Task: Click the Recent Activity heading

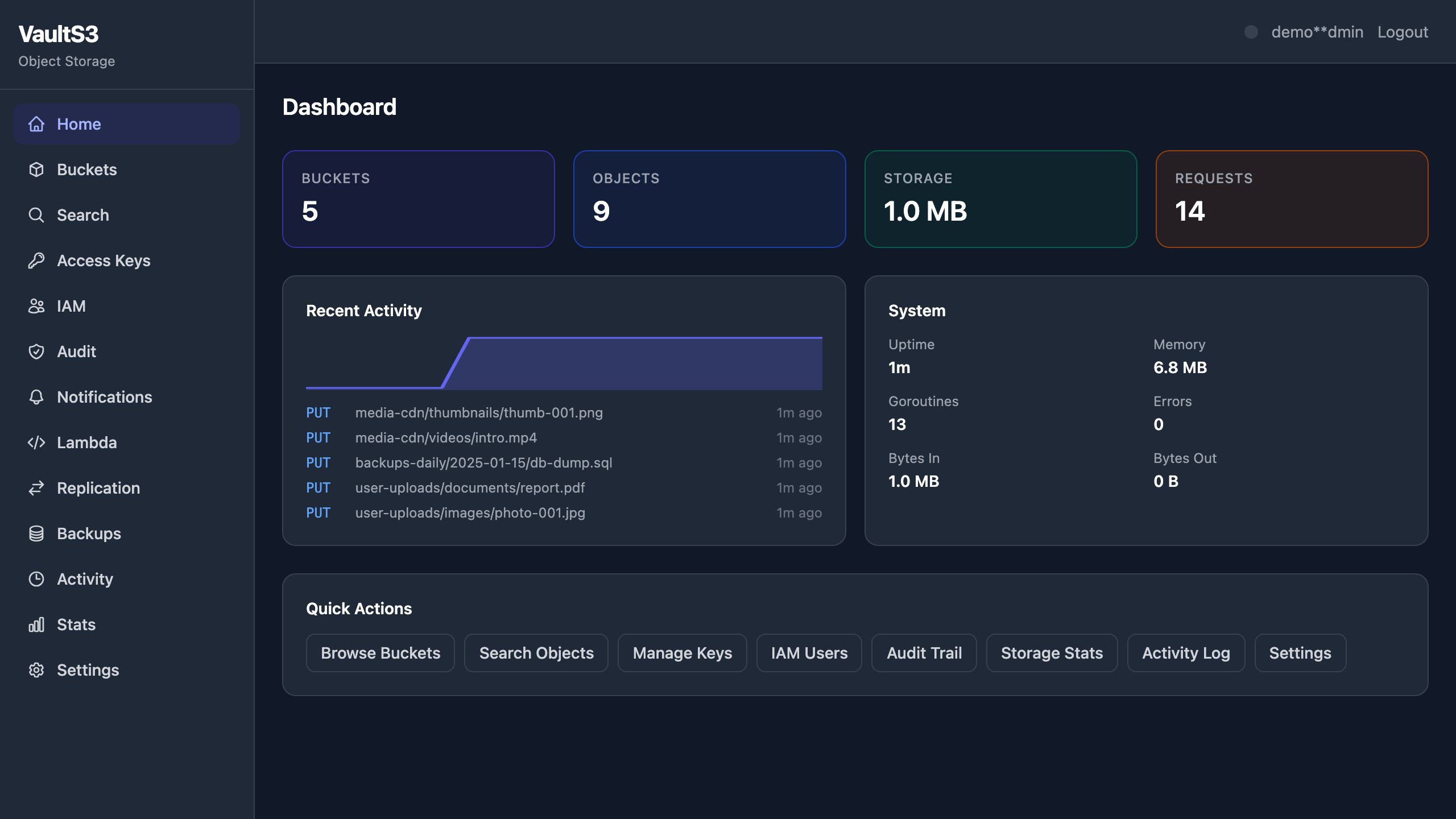Action: tap(364, 311)
